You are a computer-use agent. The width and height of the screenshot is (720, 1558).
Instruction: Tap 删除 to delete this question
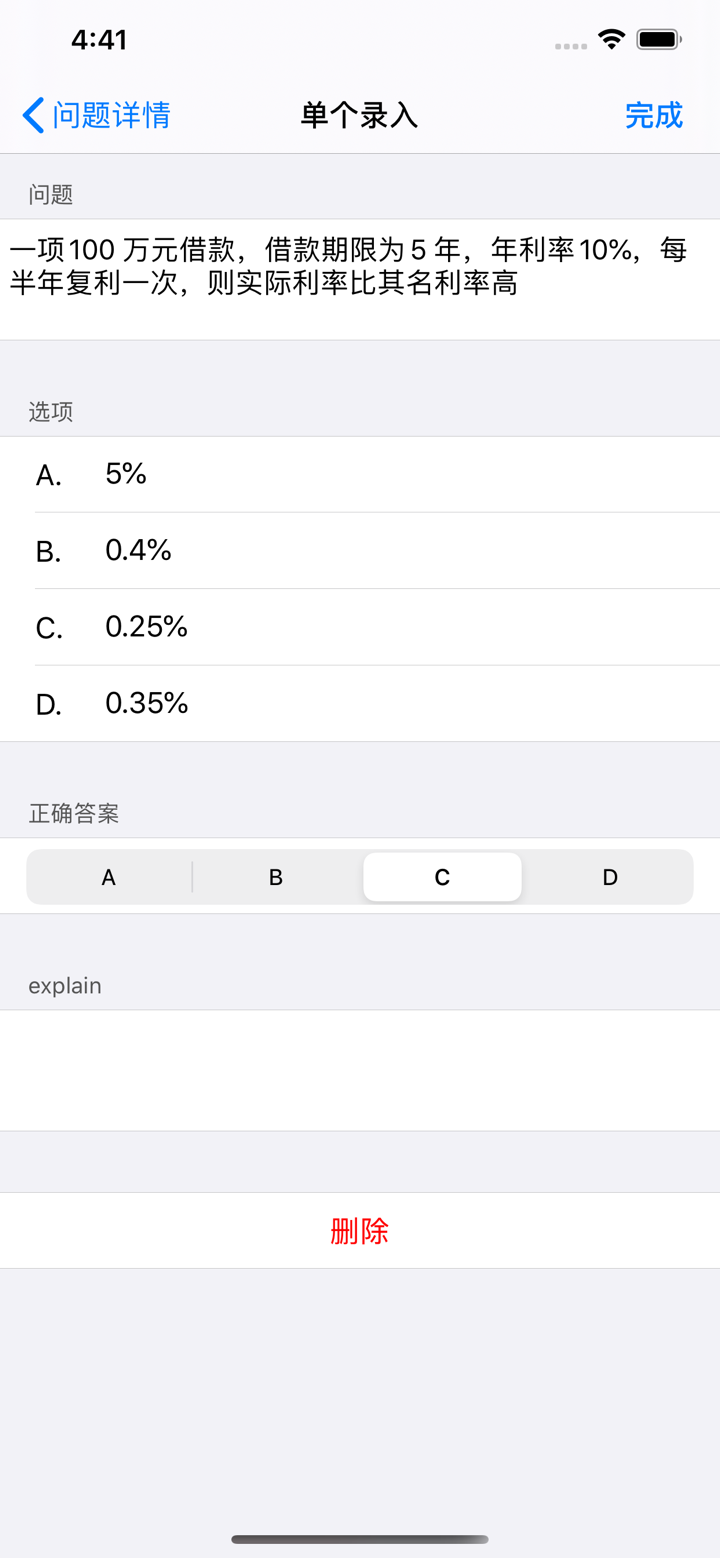[359, 1231]
